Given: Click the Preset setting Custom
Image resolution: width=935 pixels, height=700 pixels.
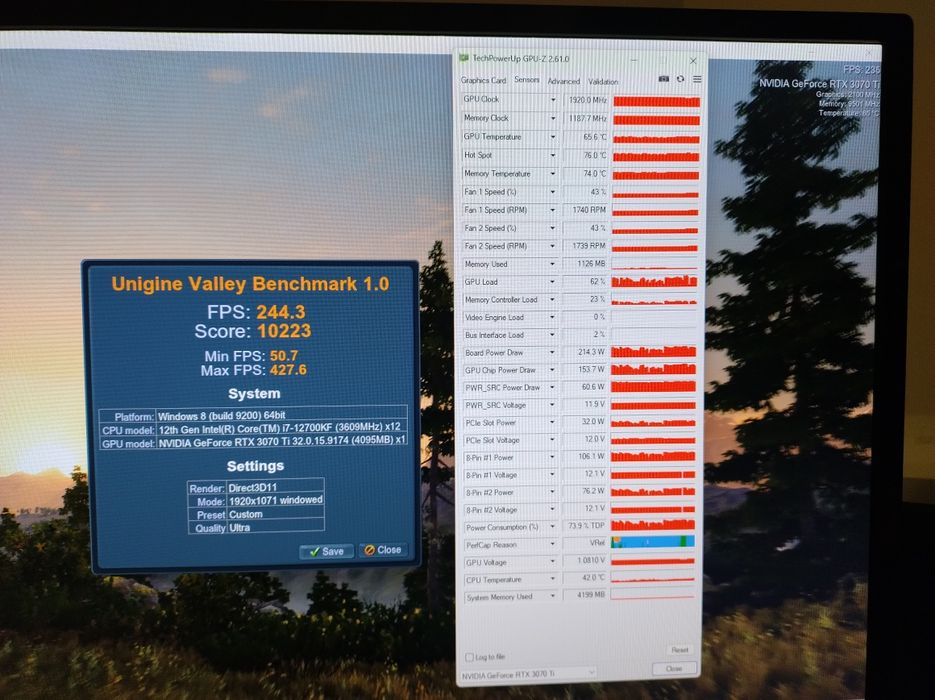Looking at the screenshot, I should (256, 515).
